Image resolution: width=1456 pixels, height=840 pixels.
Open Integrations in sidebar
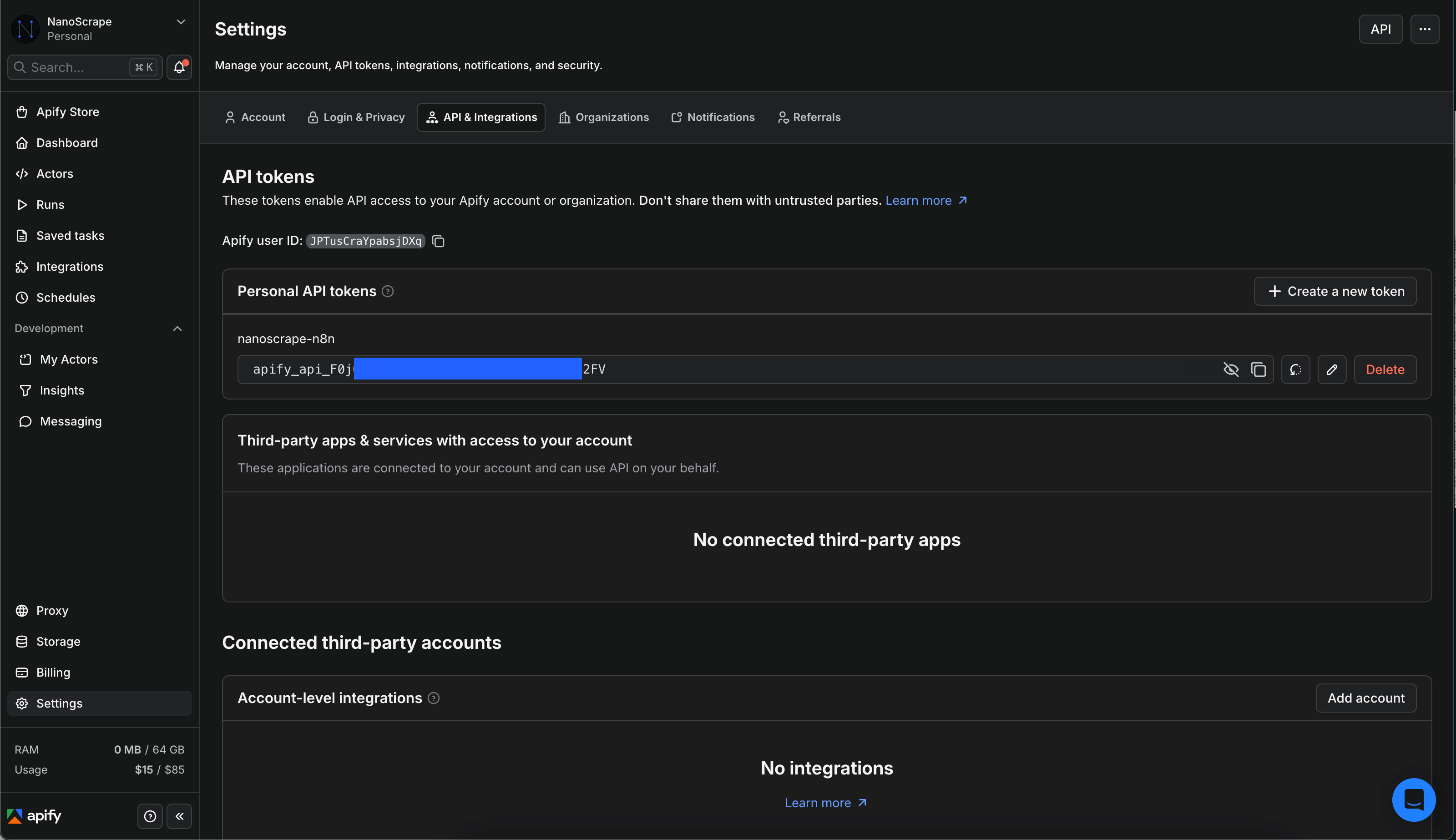click(99, 267)
